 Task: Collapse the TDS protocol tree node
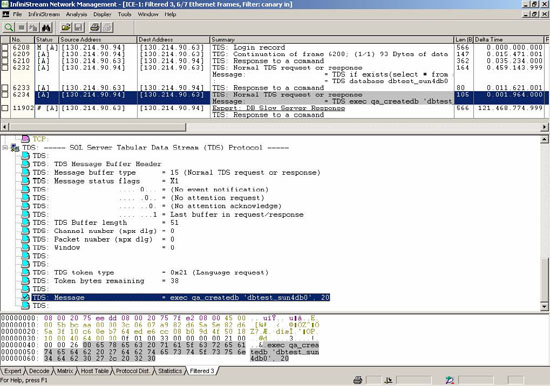pos(5,148)
